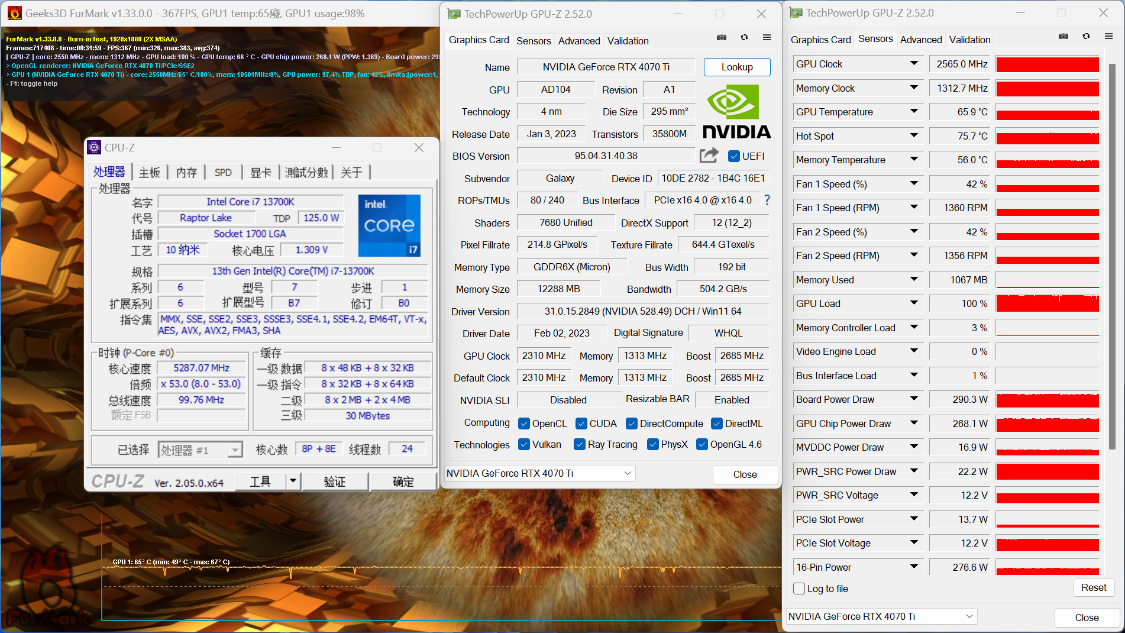Click the 测试分数 tab in CPU-Z
The width and height of the screenshot is (1125, 633).
coord(306,172)
